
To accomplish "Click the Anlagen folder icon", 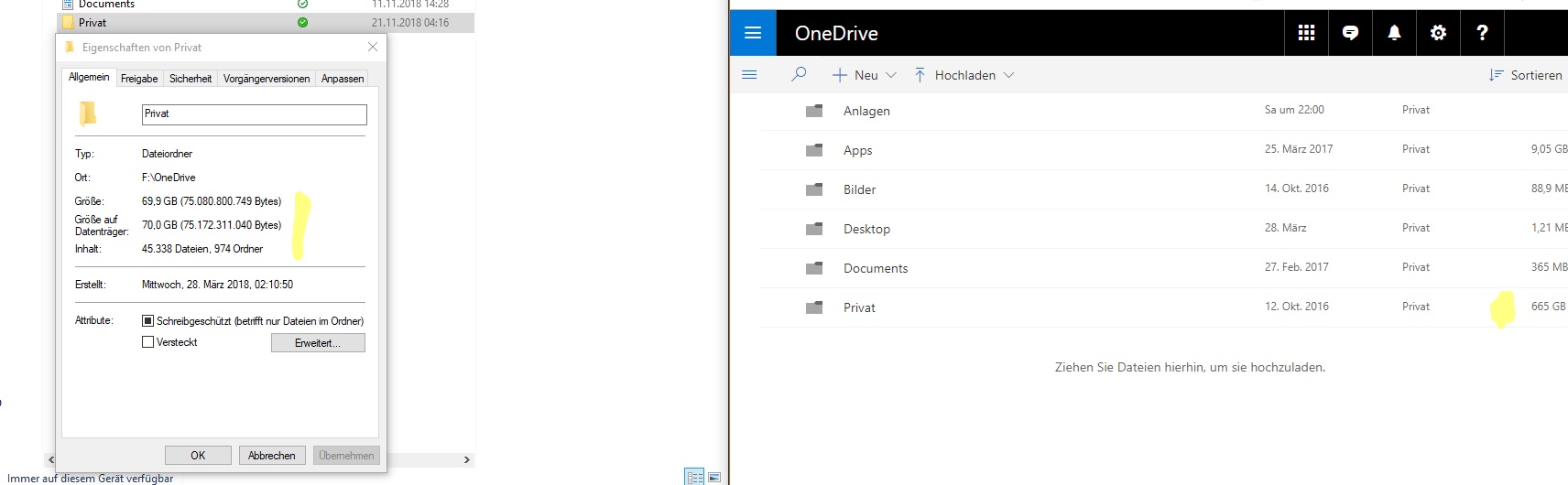I will (x=814, y=111).
